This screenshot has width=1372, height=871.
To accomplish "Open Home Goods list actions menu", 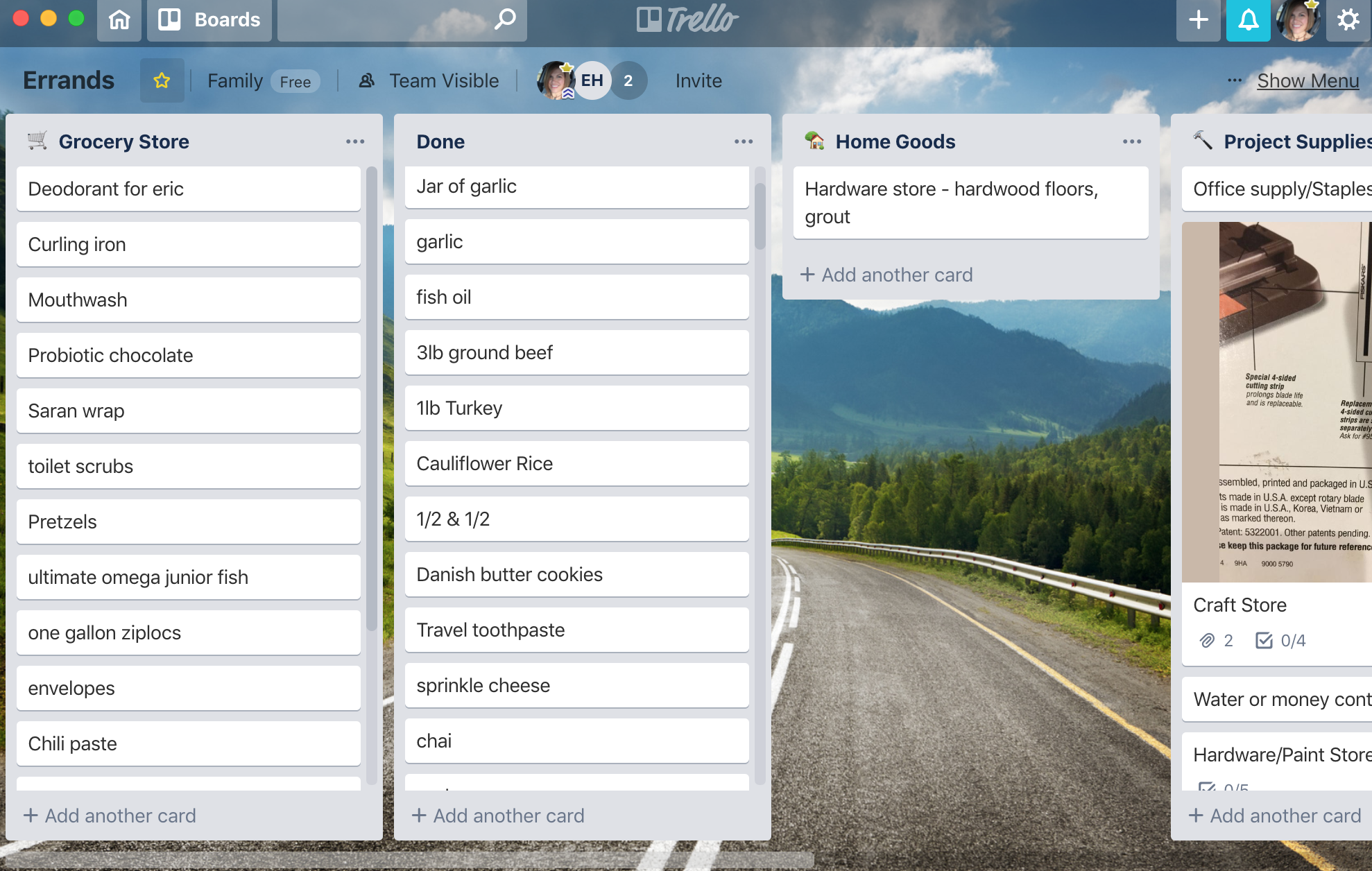I will (x=1132, y=141).
